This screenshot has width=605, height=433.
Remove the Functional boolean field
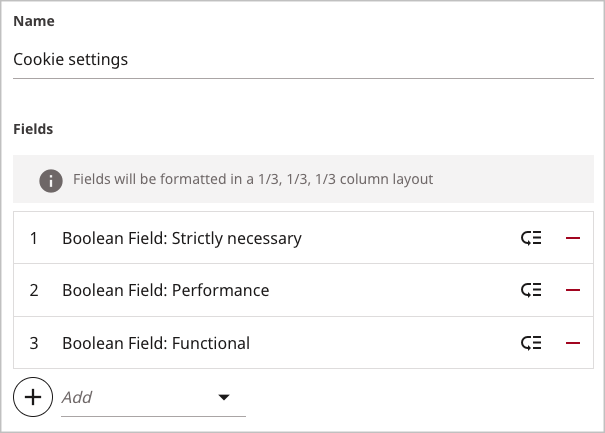pos(573,343)
